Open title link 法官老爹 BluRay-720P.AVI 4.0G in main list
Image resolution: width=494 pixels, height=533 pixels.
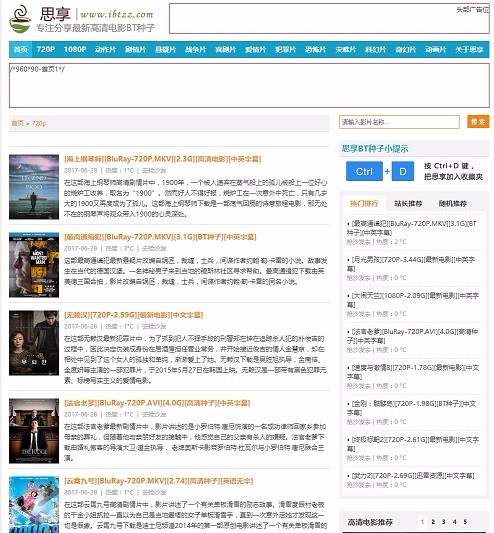pos(157,403)
